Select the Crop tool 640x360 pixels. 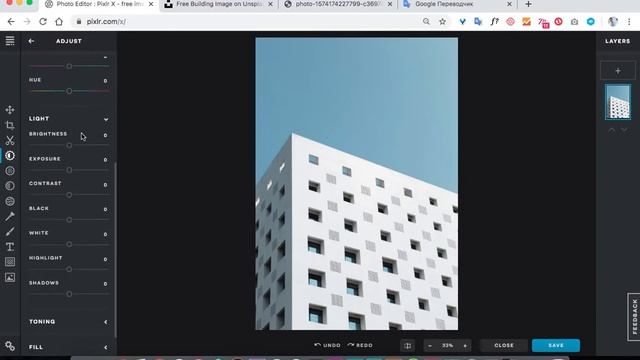[10, 125]
